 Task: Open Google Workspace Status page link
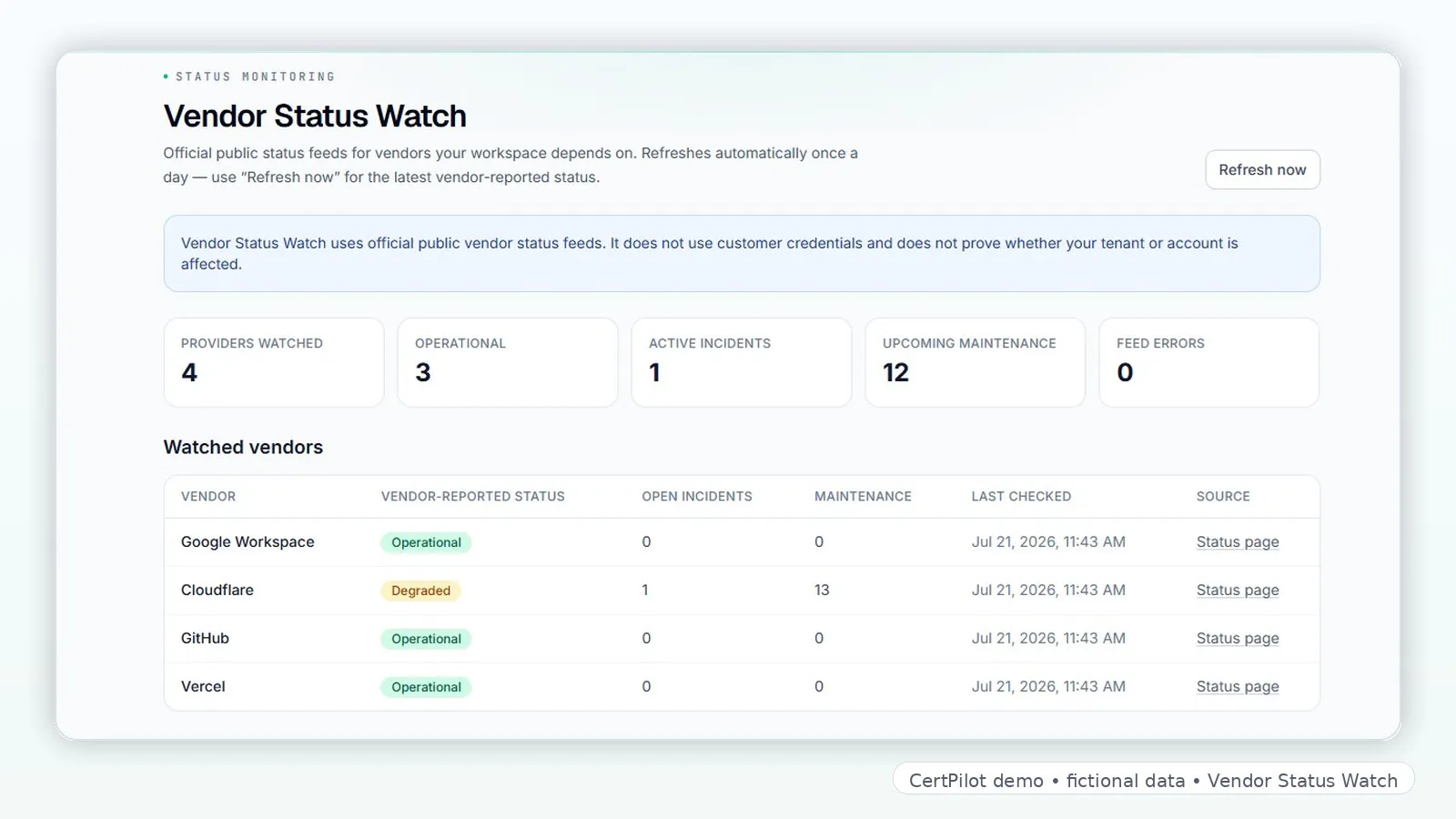[x=1238, y=542]
